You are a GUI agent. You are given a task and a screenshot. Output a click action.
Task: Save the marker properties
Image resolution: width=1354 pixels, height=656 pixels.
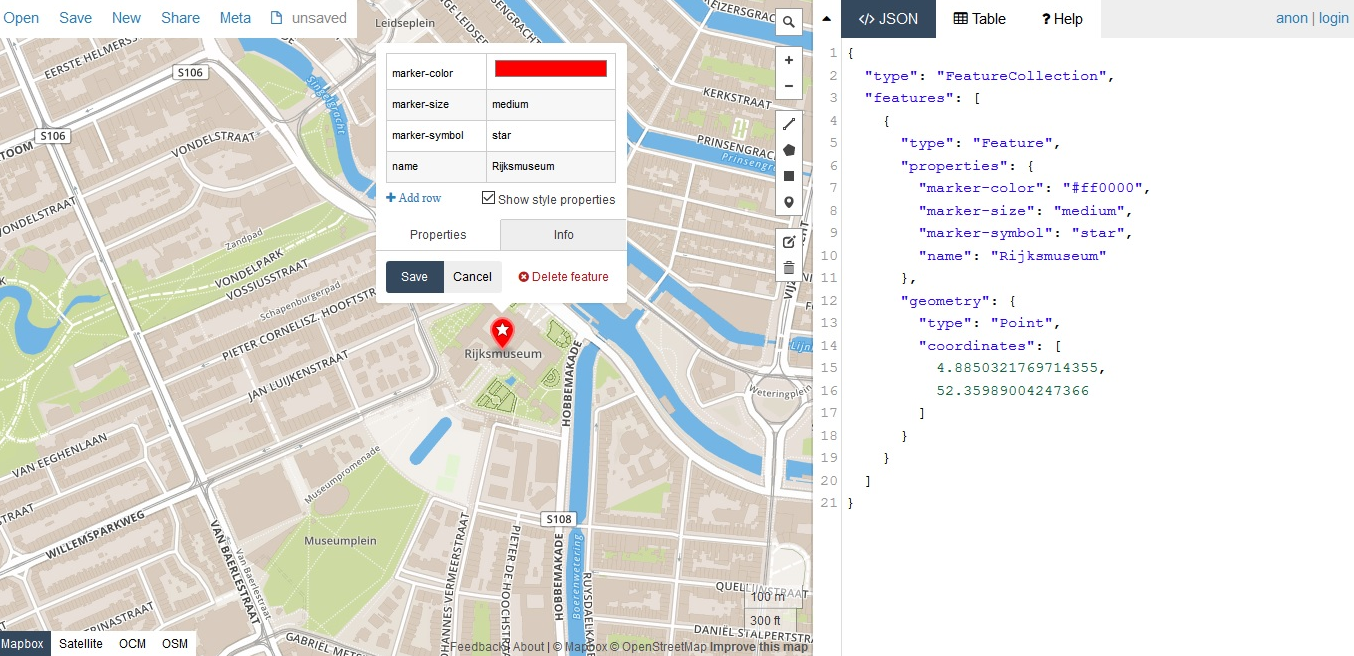click(x=414, y=277)
